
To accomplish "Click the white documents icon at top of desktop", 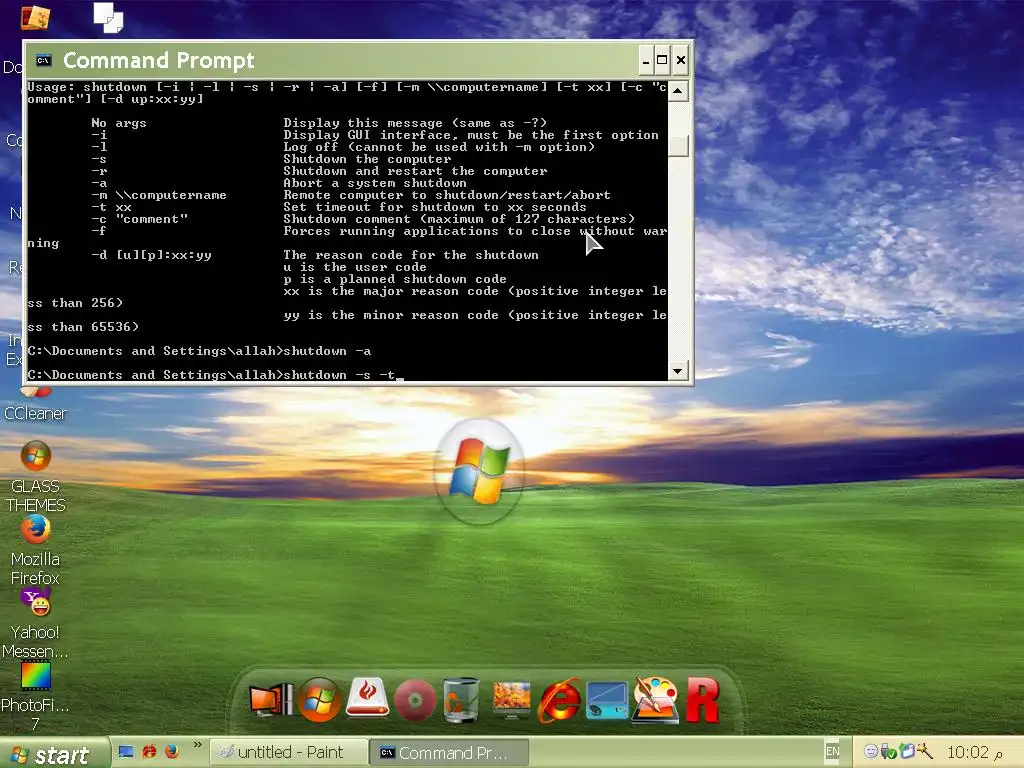I will click(x=108, y=18).
